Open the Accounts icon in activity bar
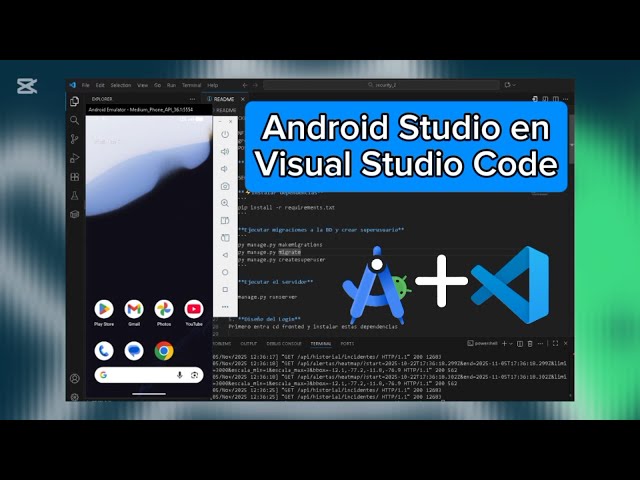 pyautogui.click(x=74, y=379)
